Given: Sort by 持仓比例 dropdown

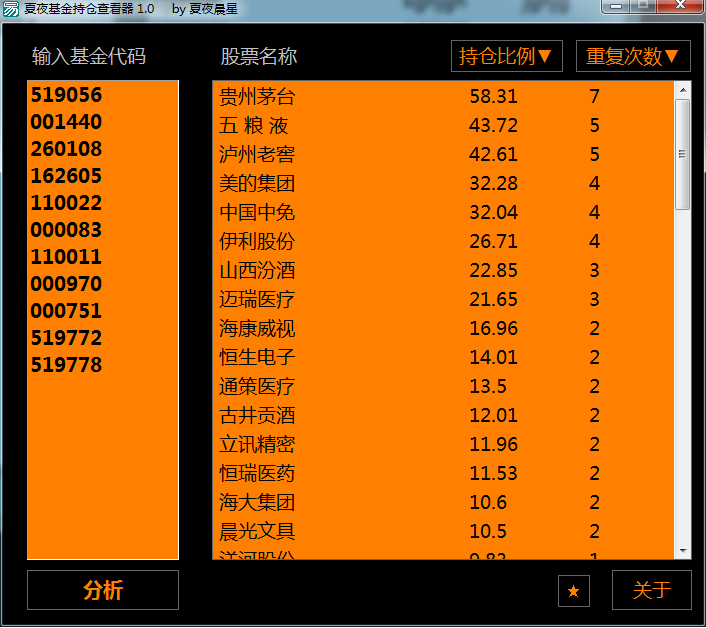Looking at the screenshot, I should pyautogui.click(x=506, y=56).
